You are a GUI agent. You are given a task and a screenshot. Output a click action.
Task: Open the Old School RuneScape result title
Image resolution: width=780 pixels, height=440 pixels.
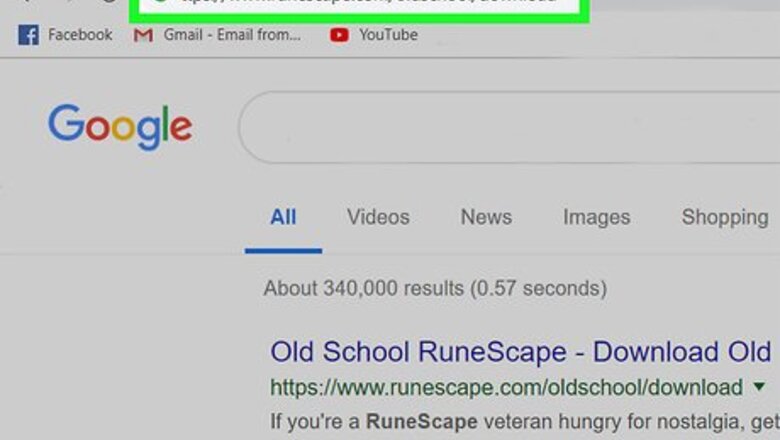click(520, 352)
